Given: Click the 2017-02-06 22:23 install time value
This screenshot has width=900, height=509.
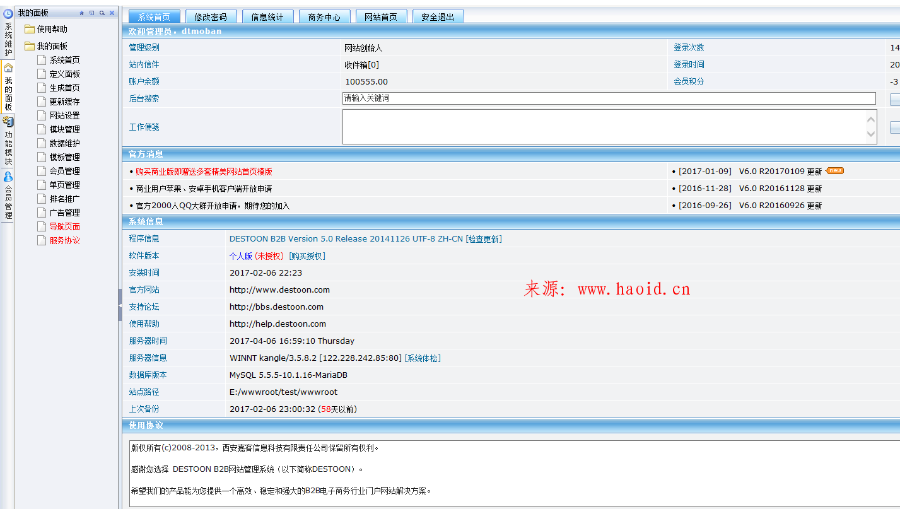Looking at the screenshot, I should [x=266, y=273].
